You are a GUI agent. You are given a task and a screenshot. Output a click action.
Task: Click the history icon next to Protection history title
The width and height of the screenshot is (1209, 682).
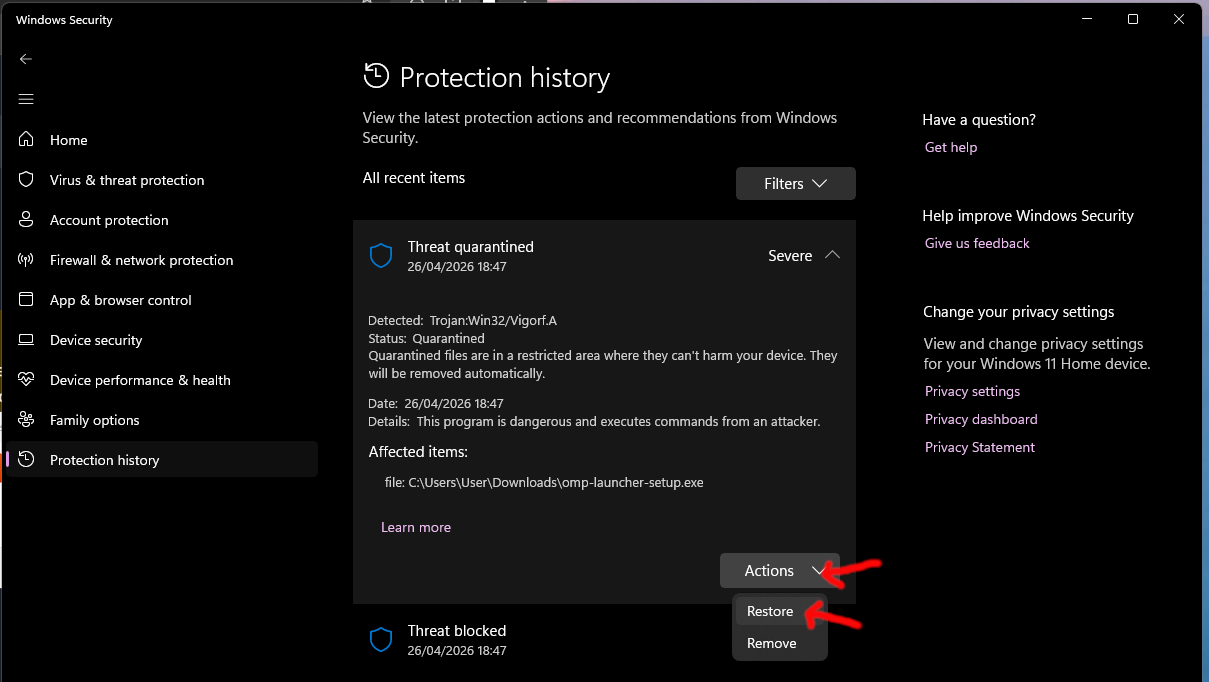coord(376,76)
